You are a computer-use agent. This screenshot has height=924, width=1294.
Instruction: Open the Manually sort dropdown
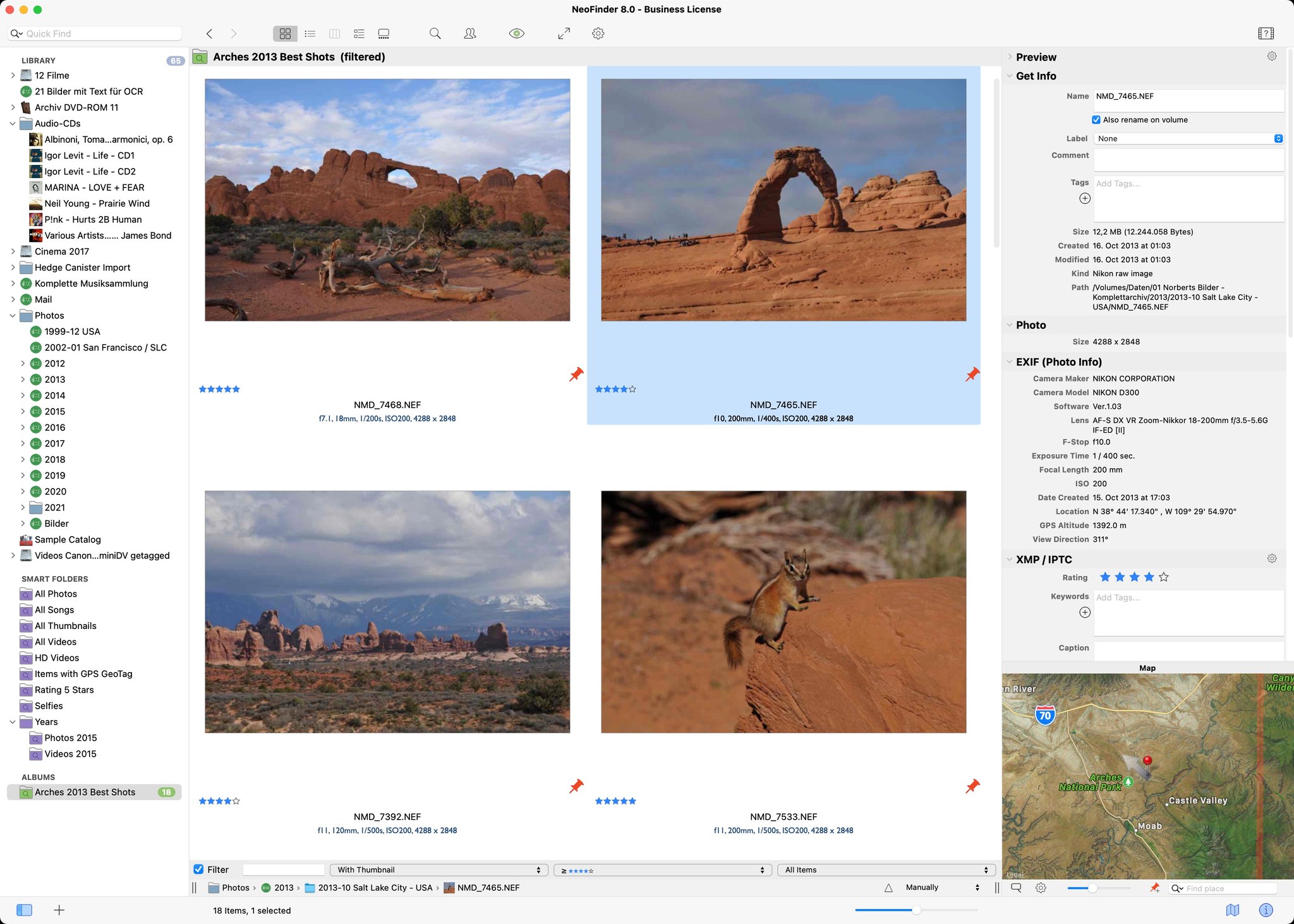pos(942,887)
